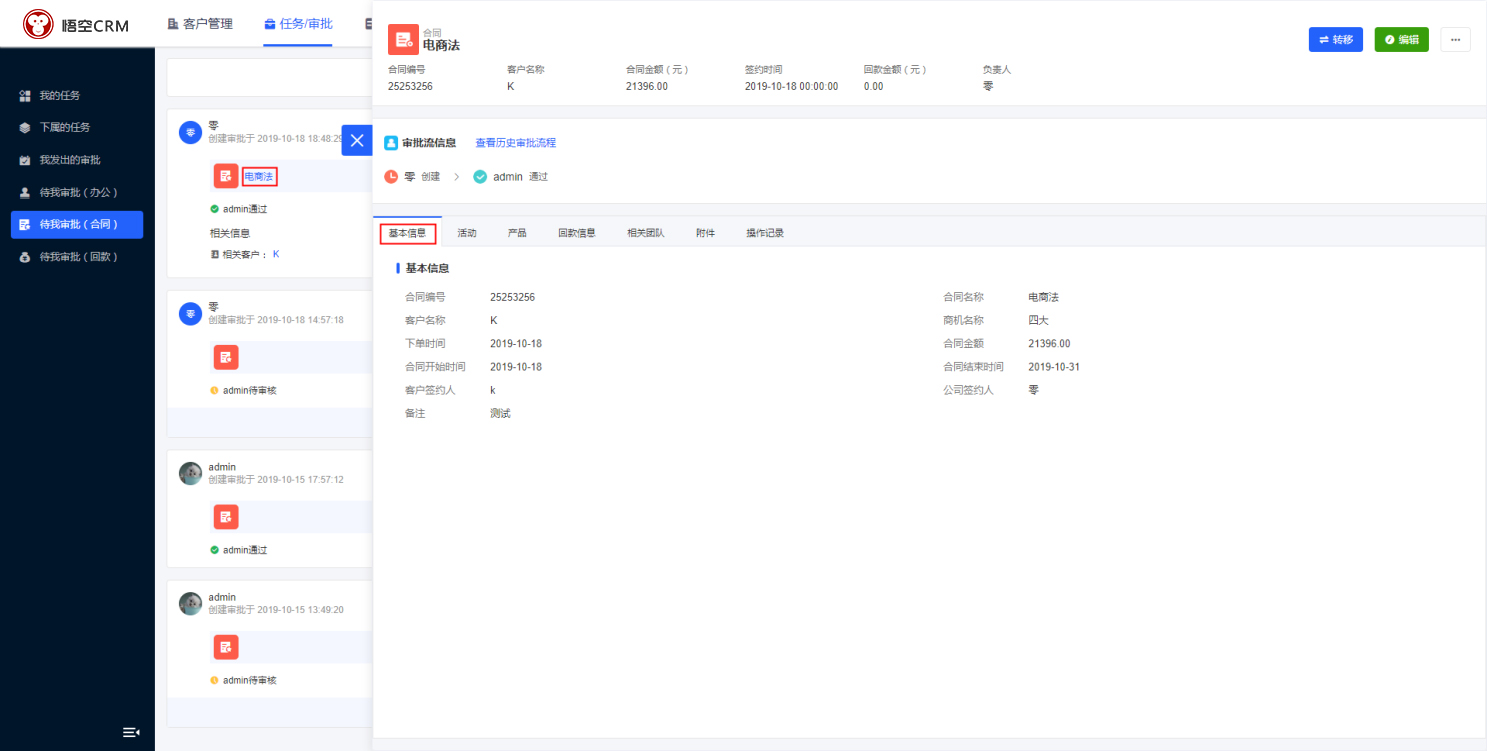1487x751 pixels.
Task: Close the contract detail panel
Action: 357,140
